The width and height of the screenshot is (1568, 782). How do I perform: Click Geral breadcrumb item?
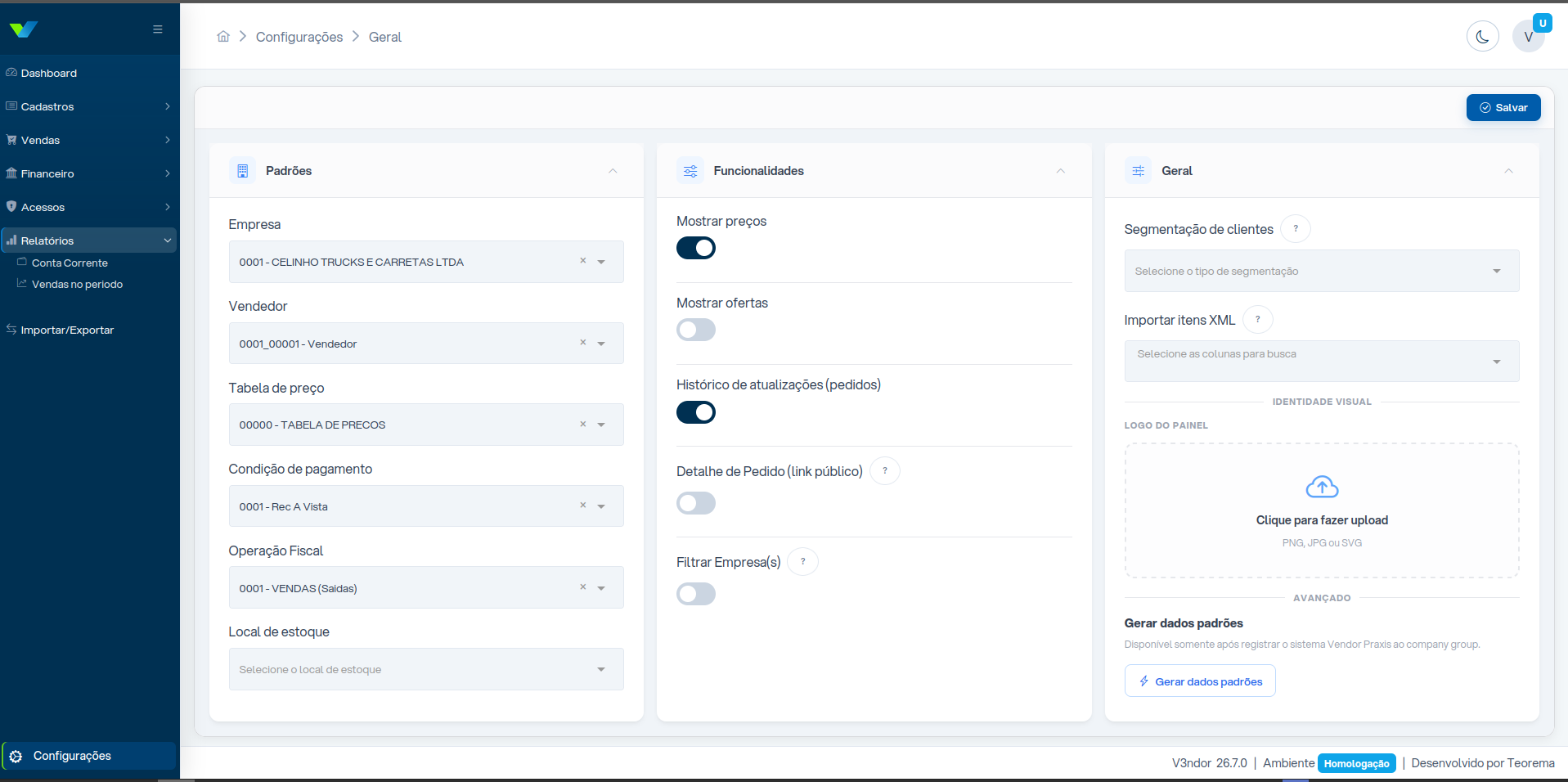click(x=385, y=37)
